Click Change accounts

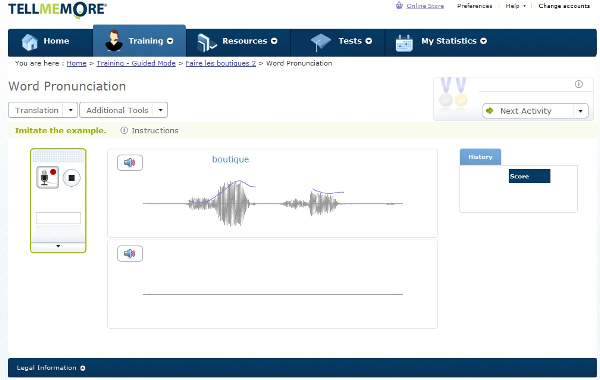point(564,6)
